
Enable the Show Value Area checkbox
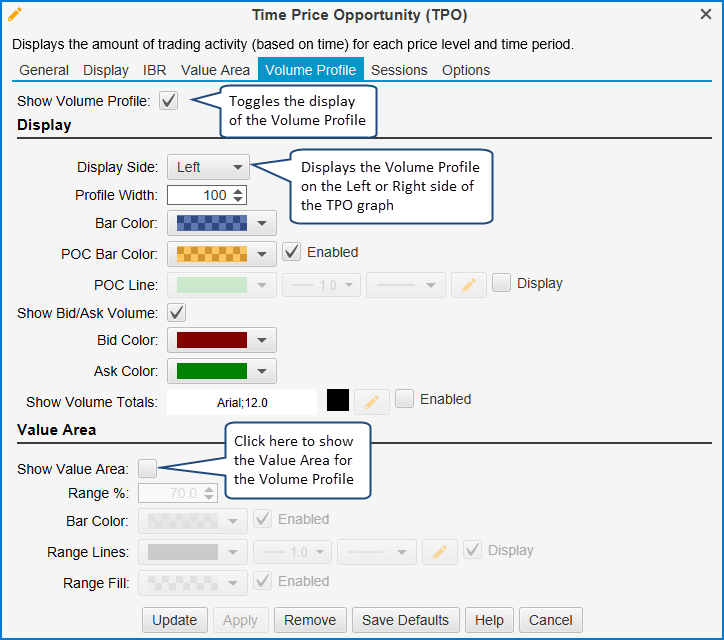[148, 468]
